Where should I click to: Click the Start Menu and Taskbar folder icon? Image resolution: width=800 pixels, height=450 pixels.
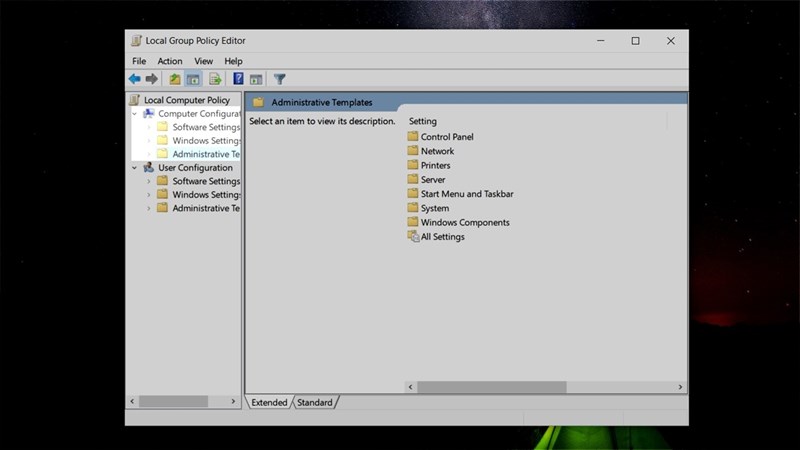click(x=413, y=193)
